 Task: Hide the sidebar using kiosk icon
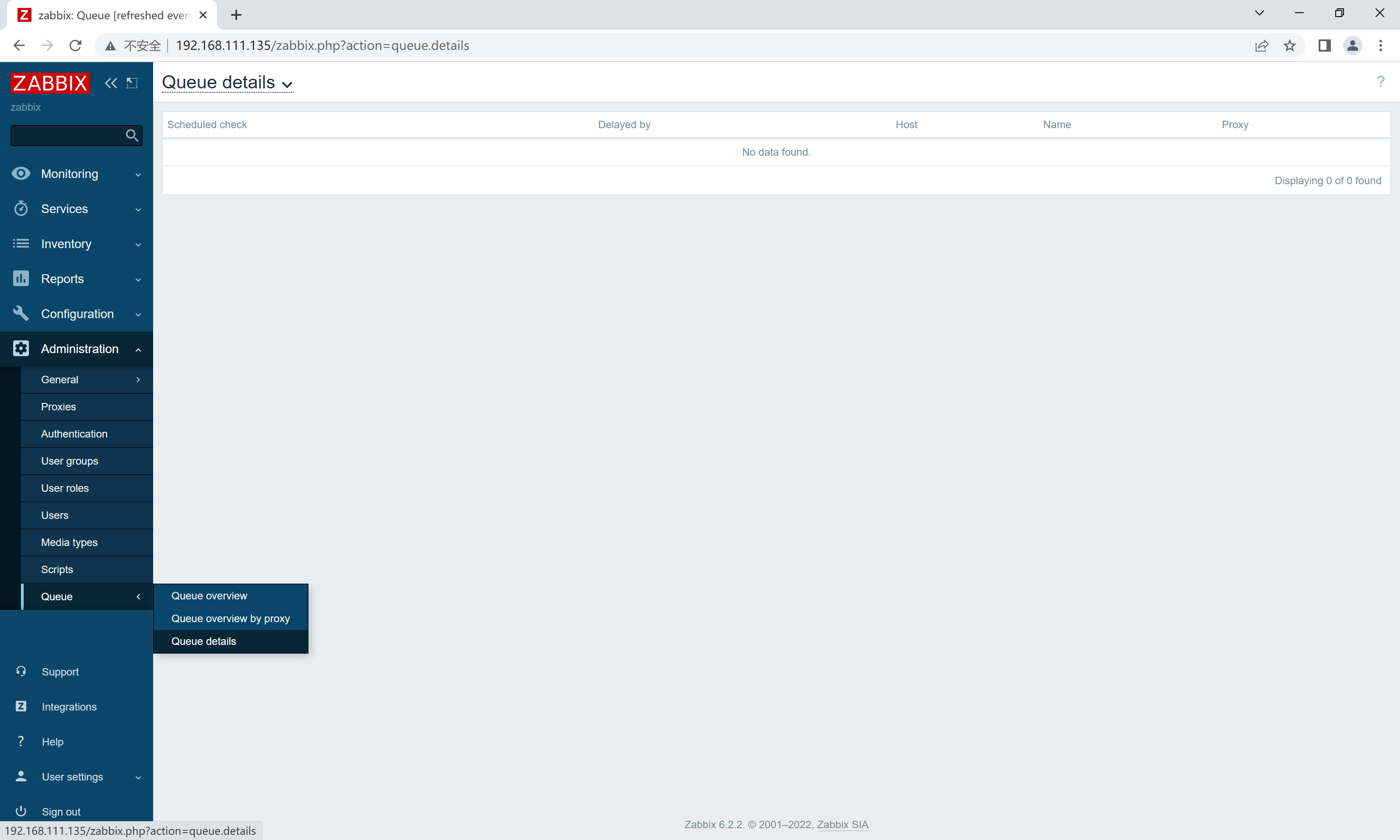(132, 83)
